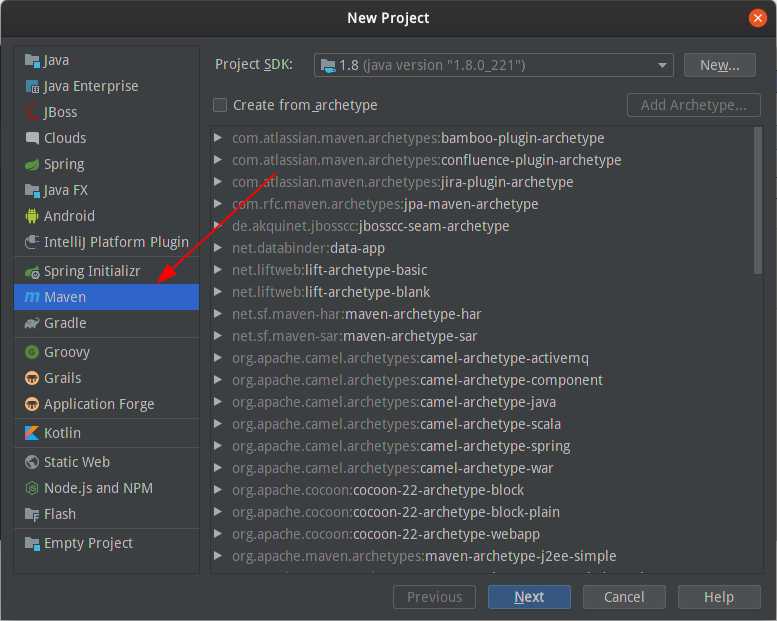Select the Kotlin logo icon
This screenshot has height=621, width=777.
[32, 433]
